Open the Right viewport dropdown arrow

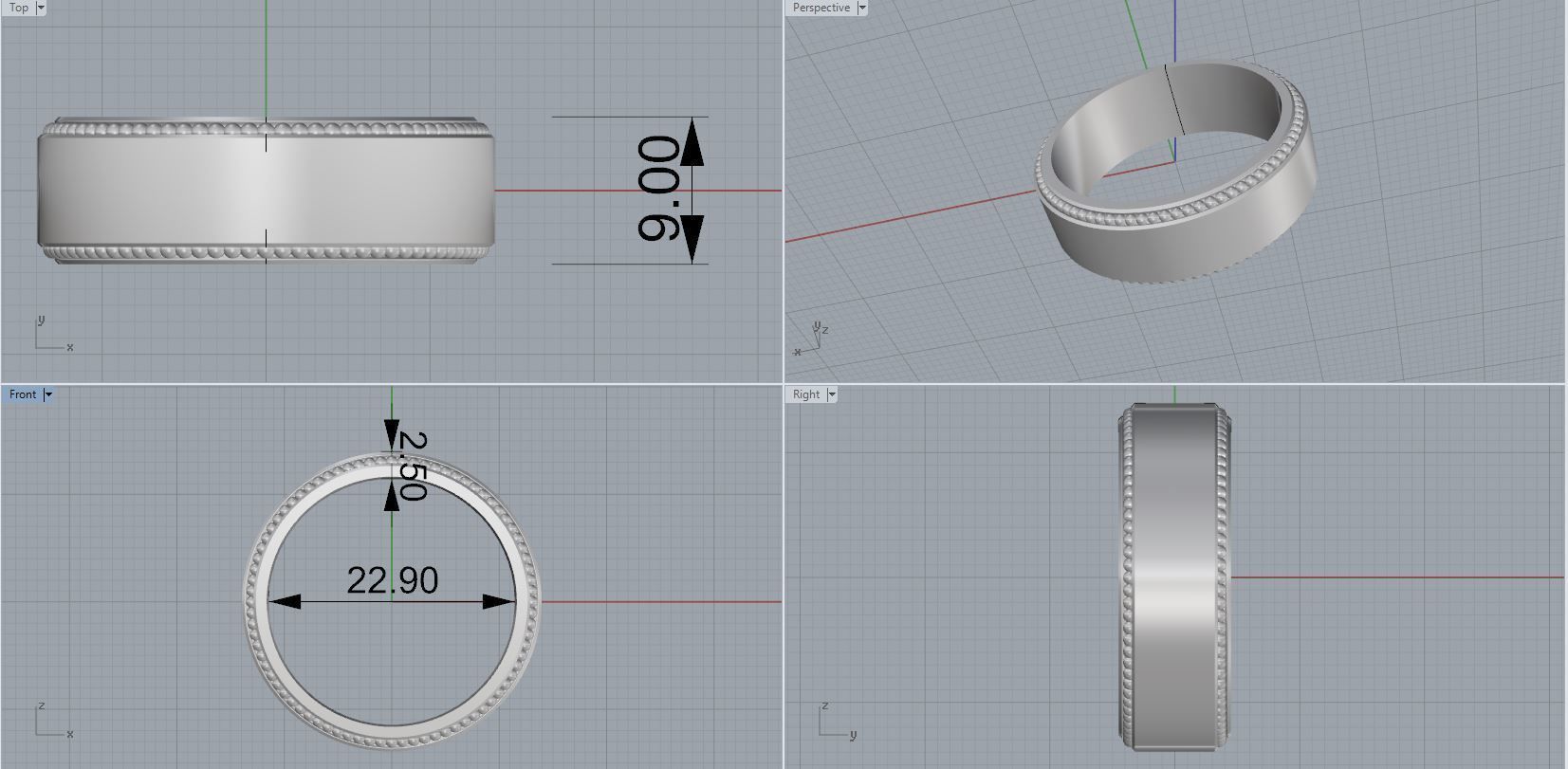[832, 394]
